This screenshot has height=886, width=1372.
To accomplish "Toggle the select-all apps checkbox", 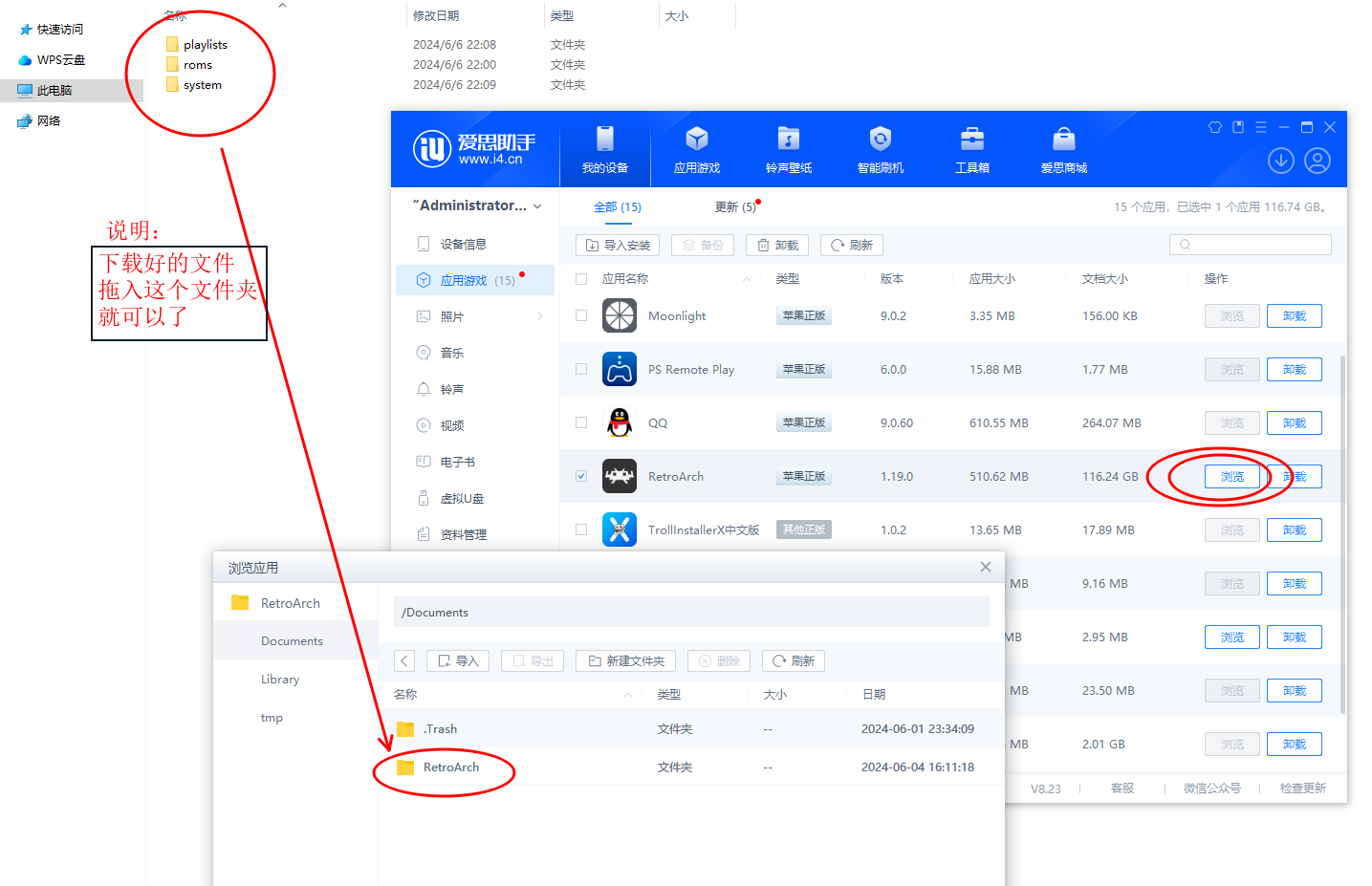I will point(581,279).
